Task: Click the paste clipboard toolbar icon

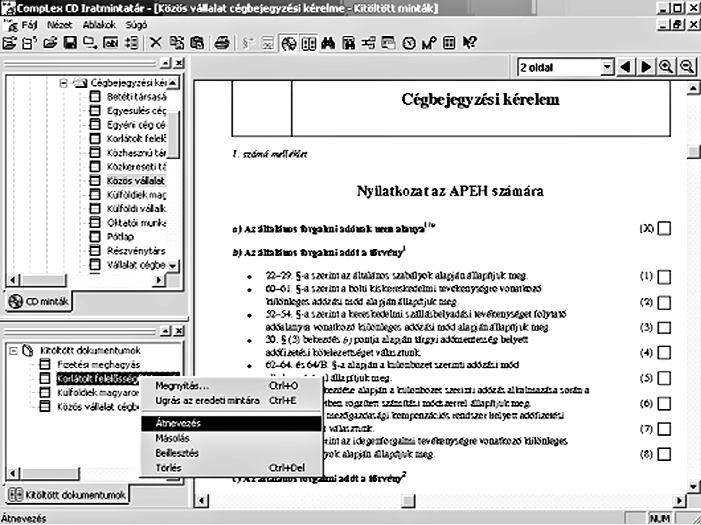Action: (x=197, y=43)
